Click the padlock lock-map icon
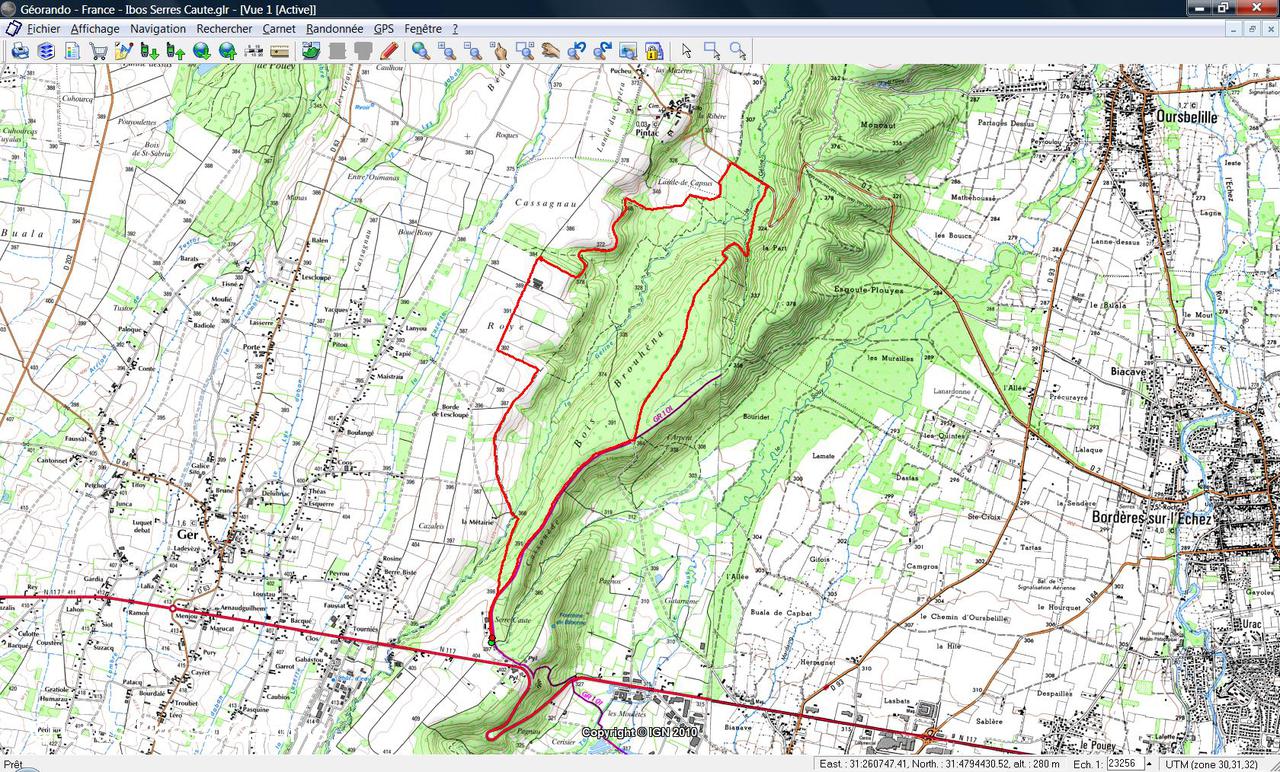 pos(654,50)
